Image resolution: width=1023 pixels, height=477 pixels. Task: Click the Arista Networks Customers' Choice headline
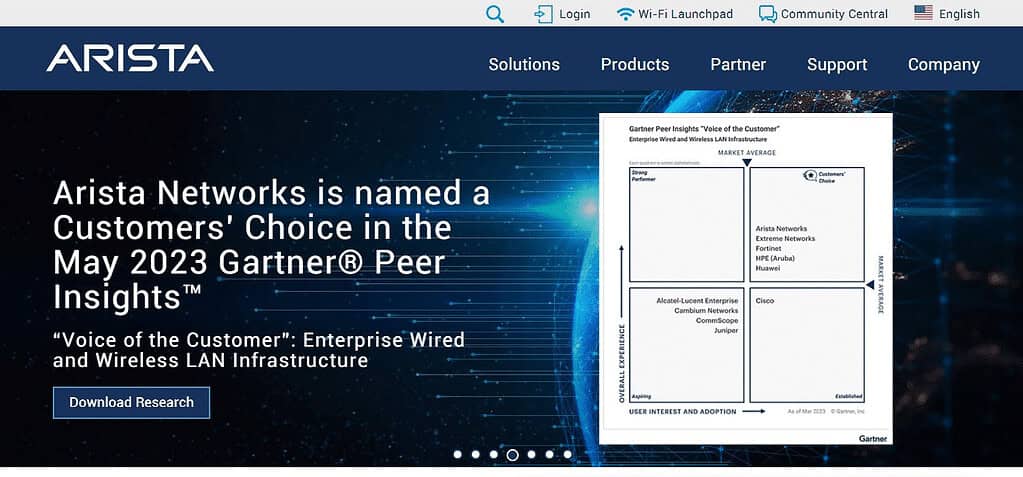(271, 245)
